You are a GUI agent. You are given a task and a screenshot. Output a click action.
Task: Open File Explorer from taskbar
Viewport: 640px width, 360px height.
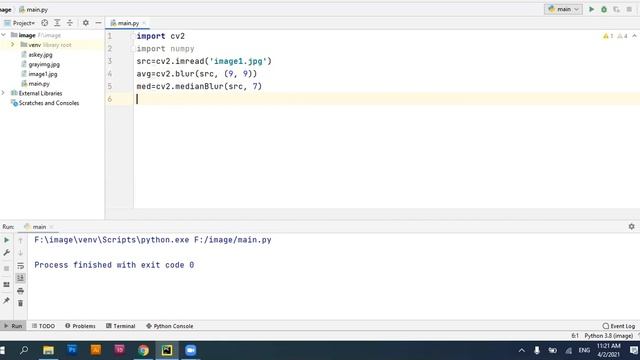[x=48, y=350]
